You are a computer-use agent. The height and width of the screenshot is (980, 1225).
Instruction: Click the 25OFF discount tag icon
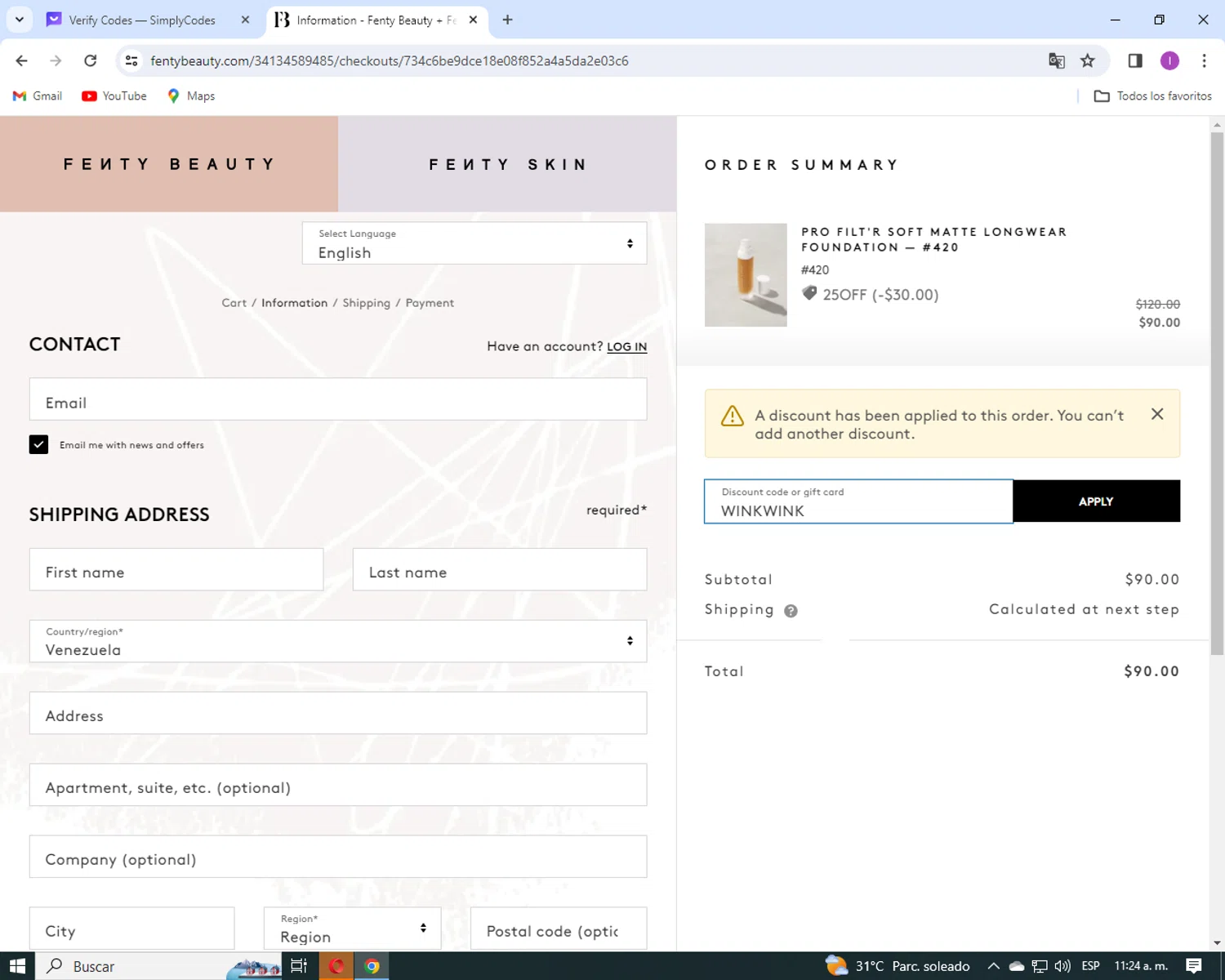[x=809, y=293]
